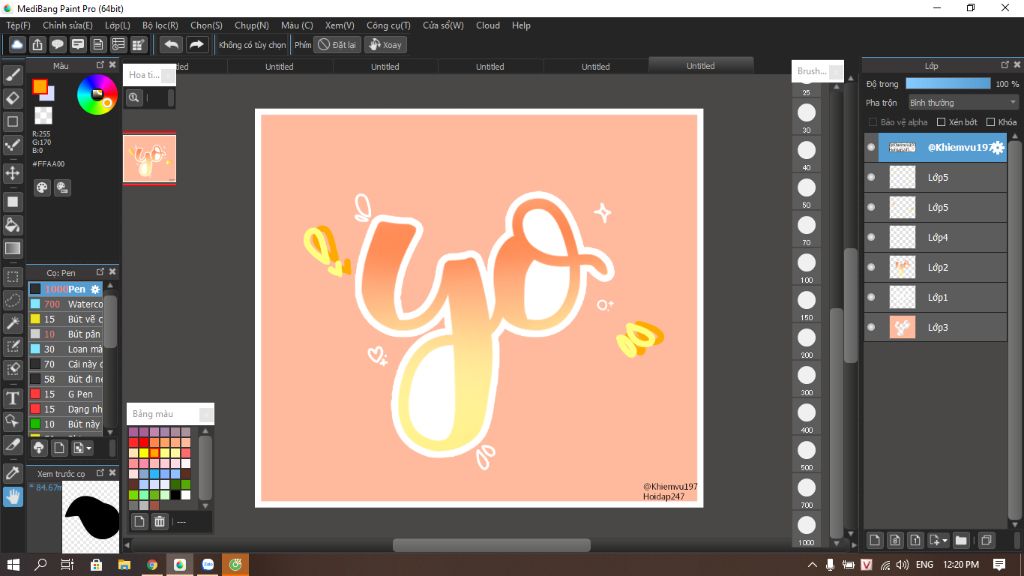Screen dimensions: 1024x576
Task: Select the Shape brush square tool
Action: [x=12, y=121]
